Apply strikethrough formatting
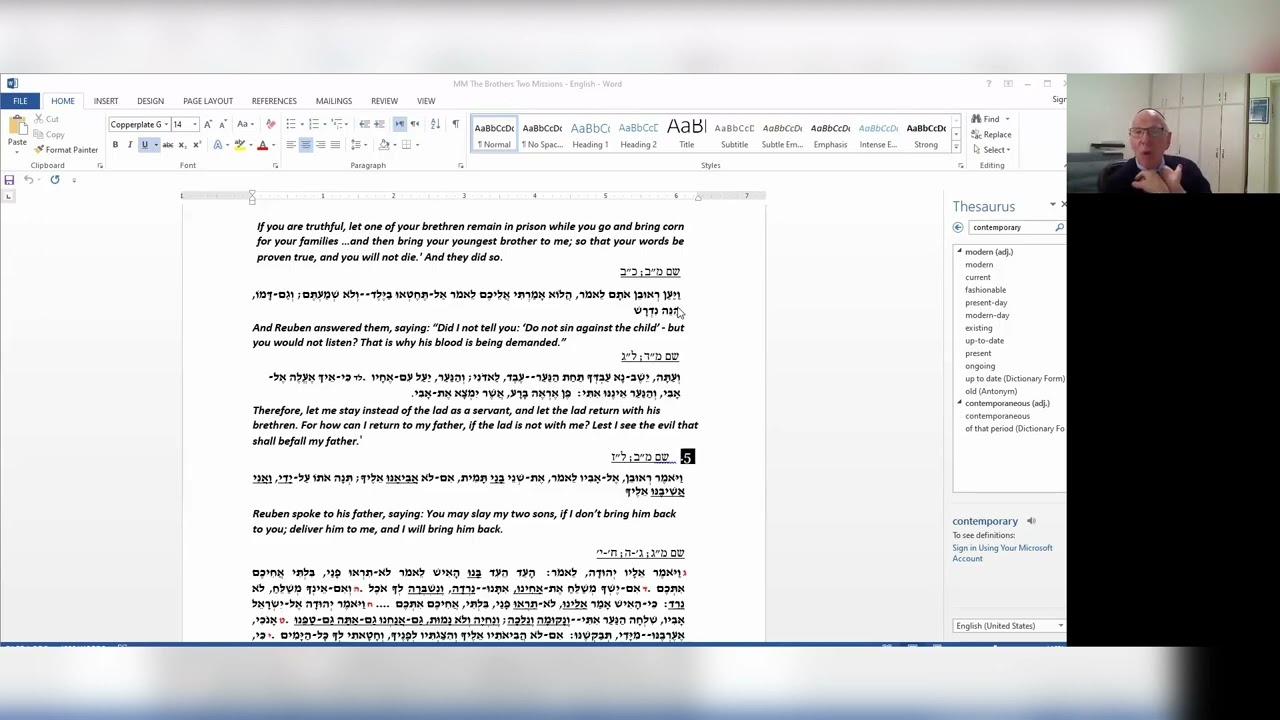1280x720 pixels. pyautogui.click(x=166, y=145)
